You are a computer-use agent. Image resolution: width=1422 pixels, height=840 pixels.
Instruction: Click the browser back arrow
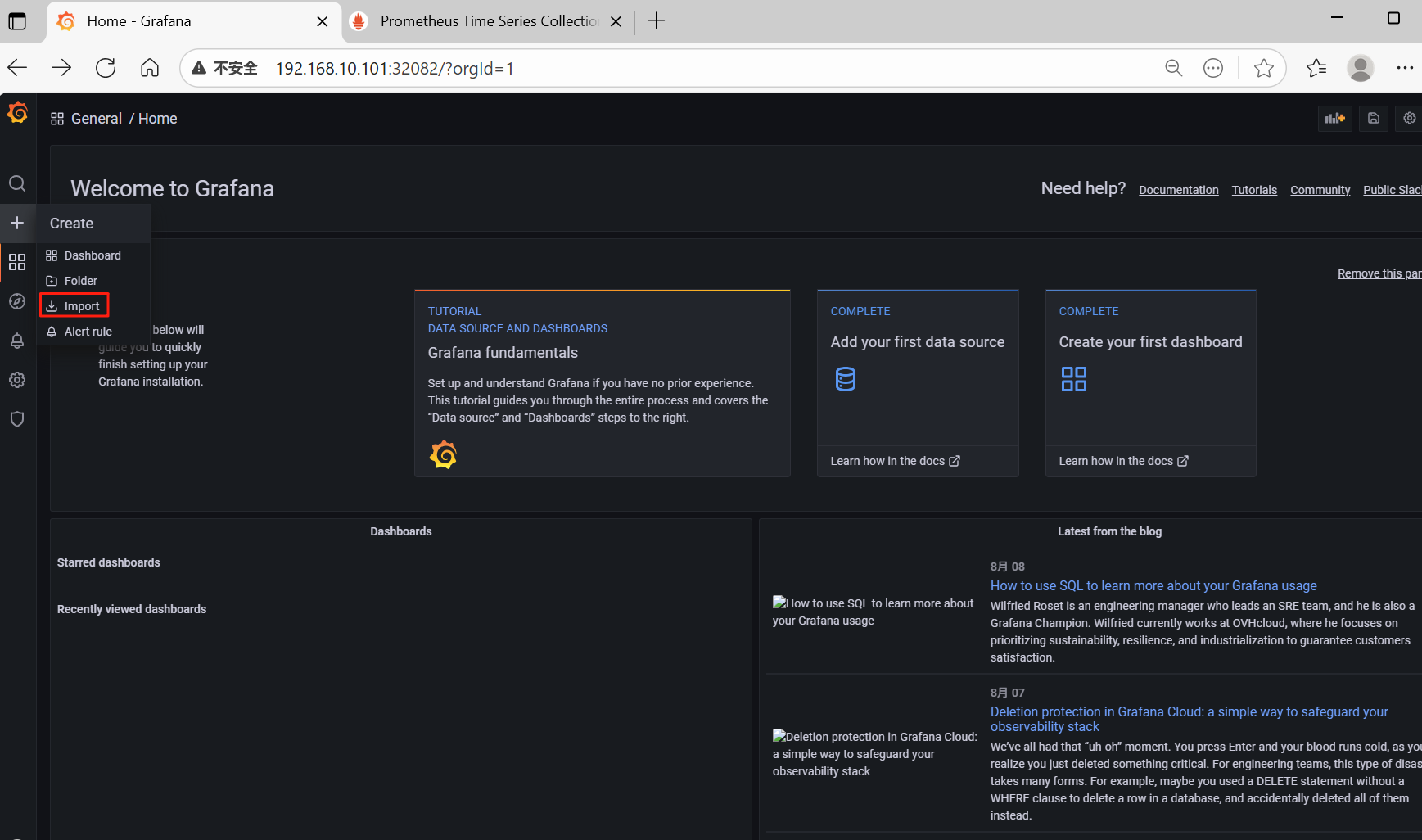coord(18,68)
